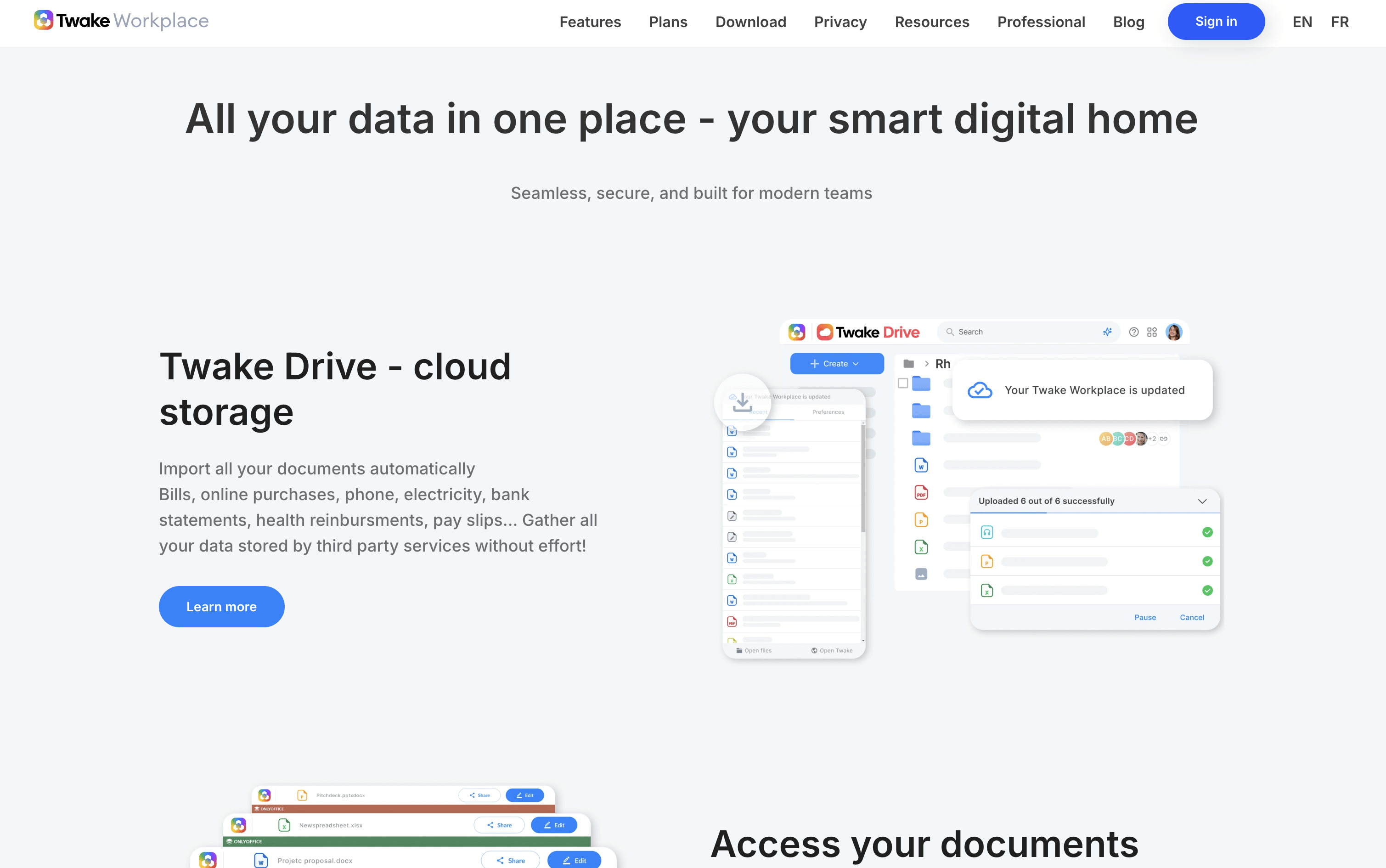Click the green check on the audio upload row

pos(1207,532)
